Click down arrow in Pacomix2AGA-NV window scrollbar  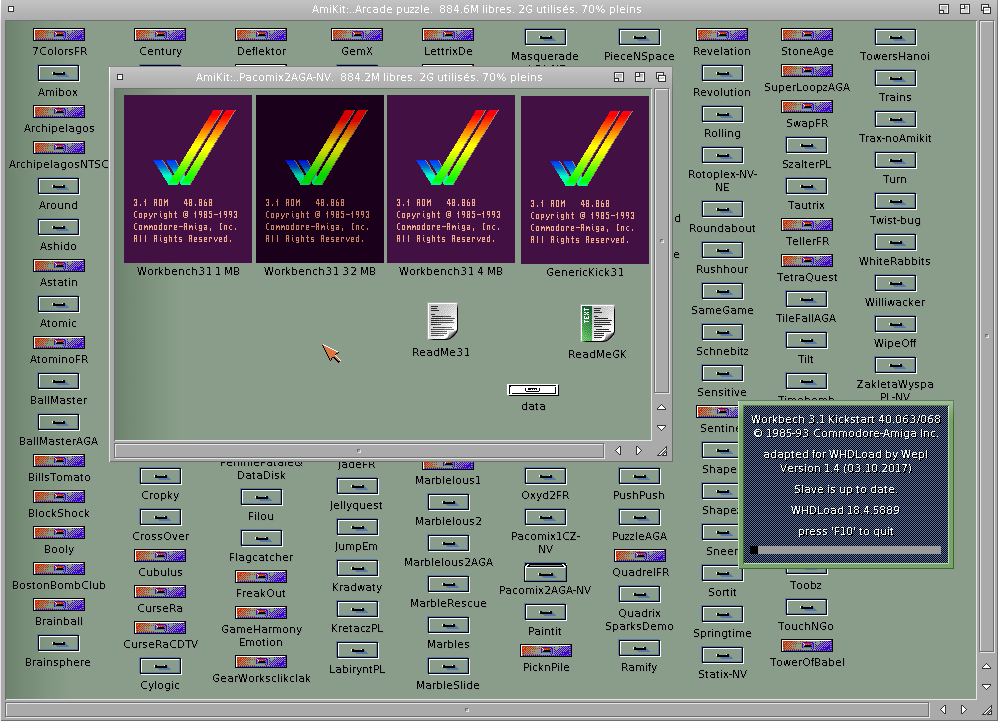point(661,428)
